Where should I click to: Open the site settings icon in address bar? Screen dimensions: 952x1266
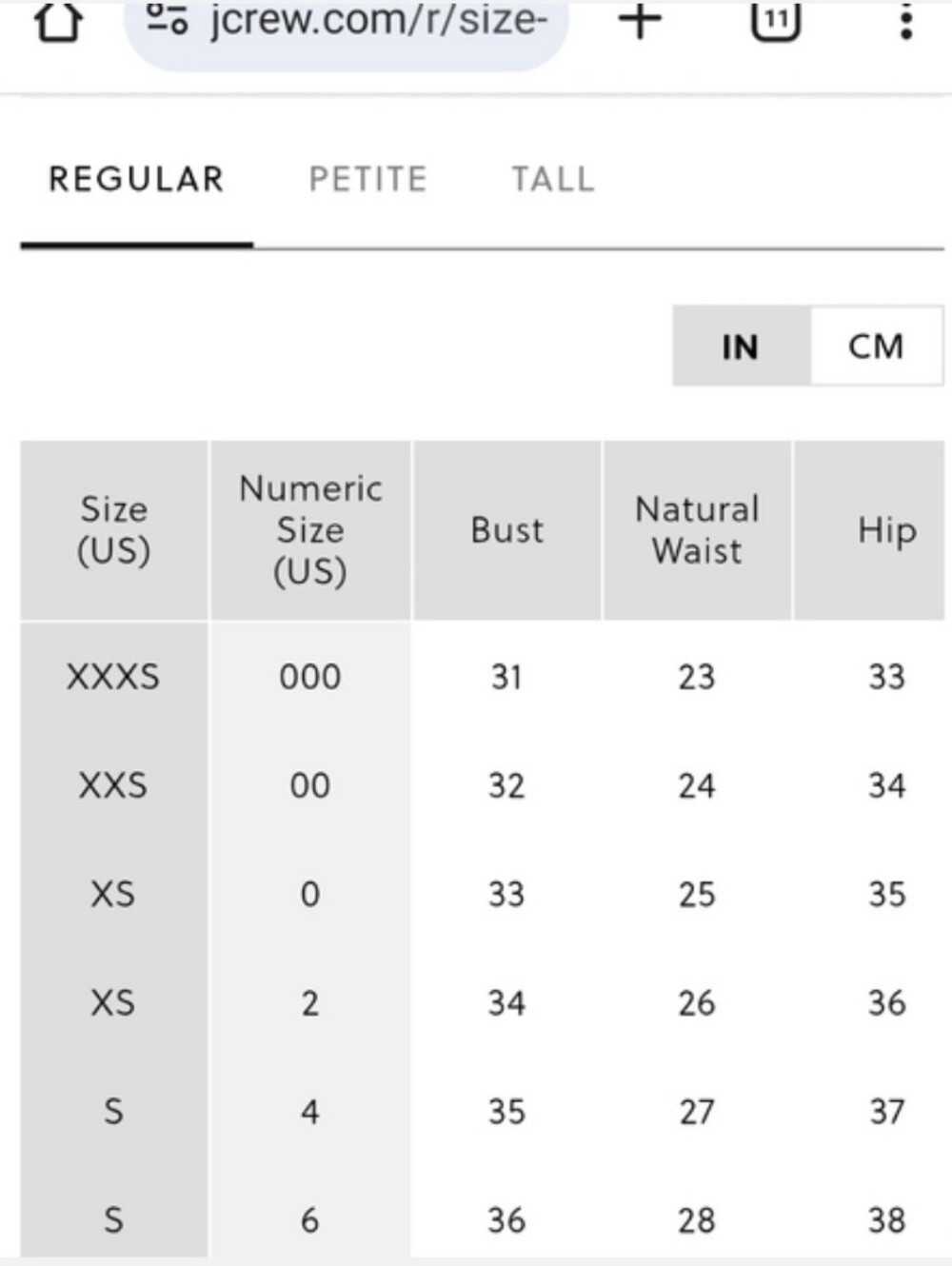[167, 17]
